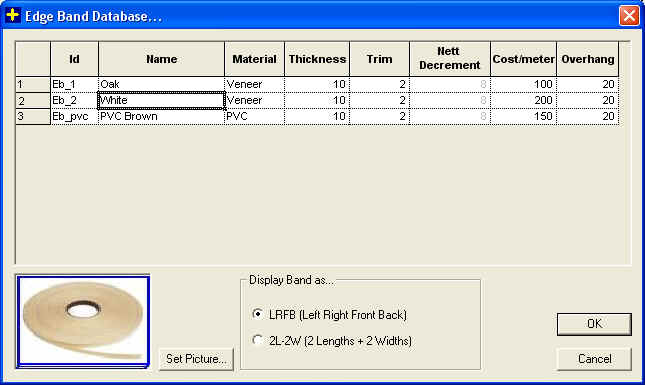
Task: Click the Eb_1 Id cell
Action: [74, 84]
